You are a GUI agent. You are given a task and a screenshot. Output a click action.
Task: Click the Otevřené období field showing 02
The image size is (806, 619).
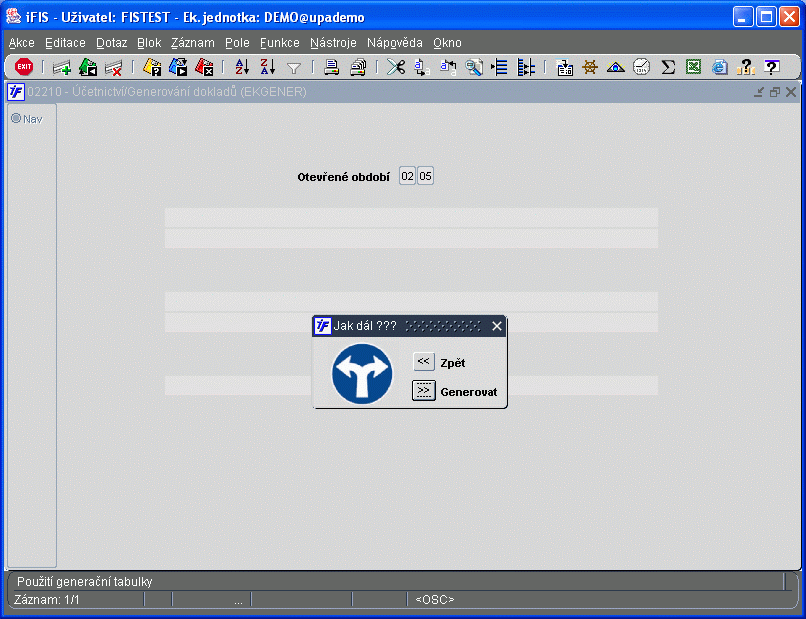[x=407, y=176]
